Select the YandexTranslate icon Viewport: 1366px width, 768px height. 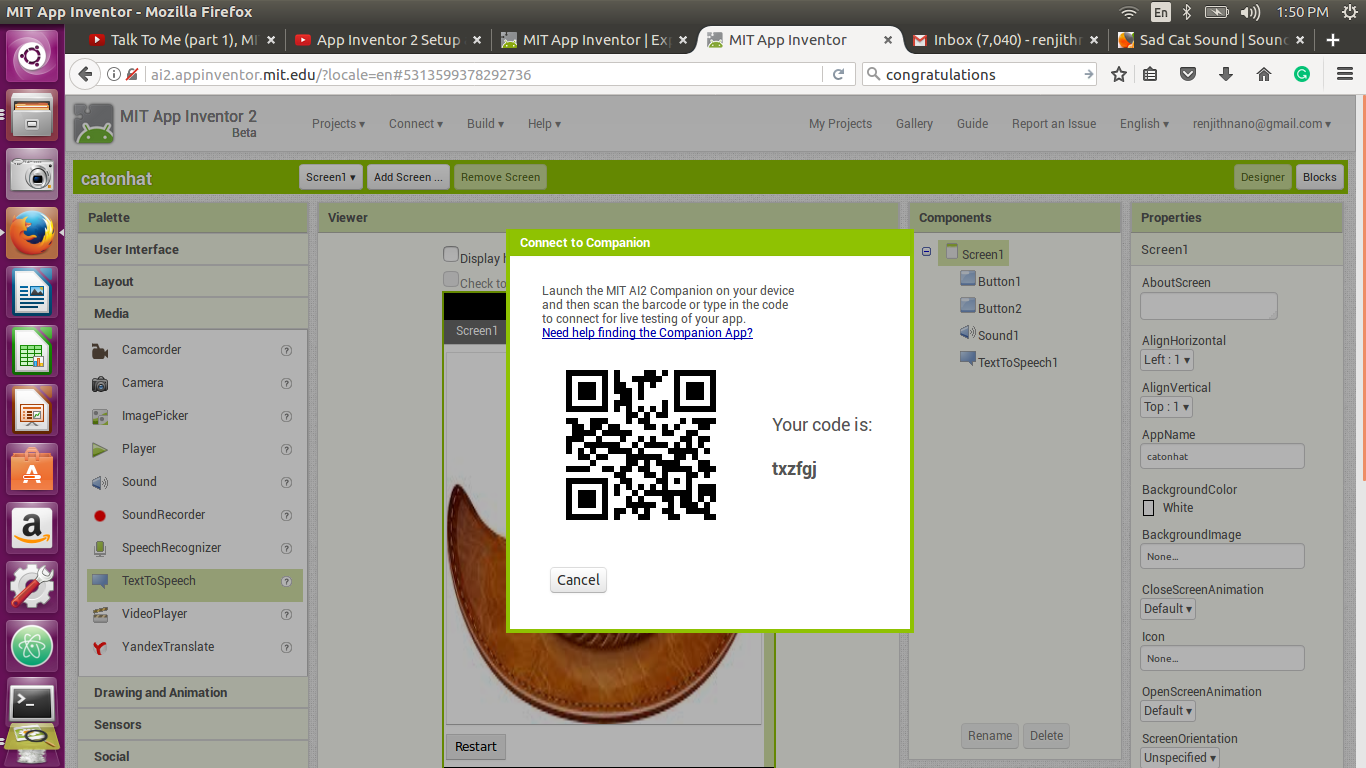point(100,647)
